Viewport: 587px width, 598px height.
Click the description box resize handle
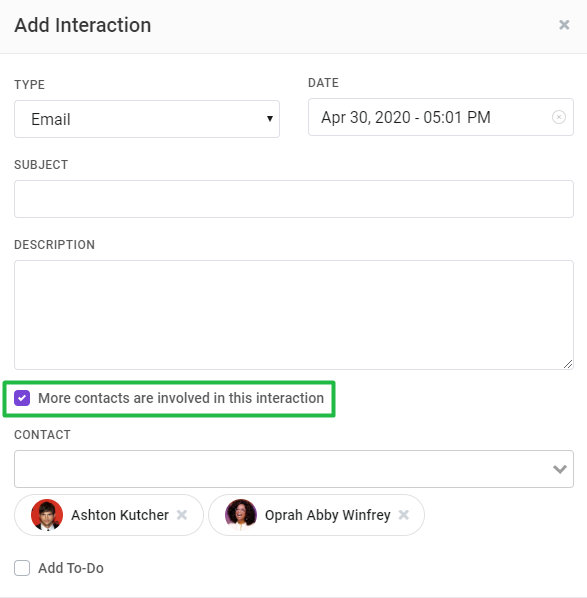pos(568,364)
